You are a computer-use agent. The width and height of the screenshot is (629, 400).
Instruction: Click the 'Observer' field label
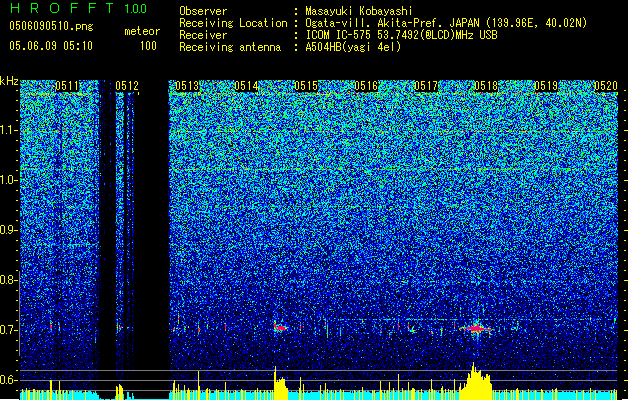pyautogui.click(x=203, y=11)
